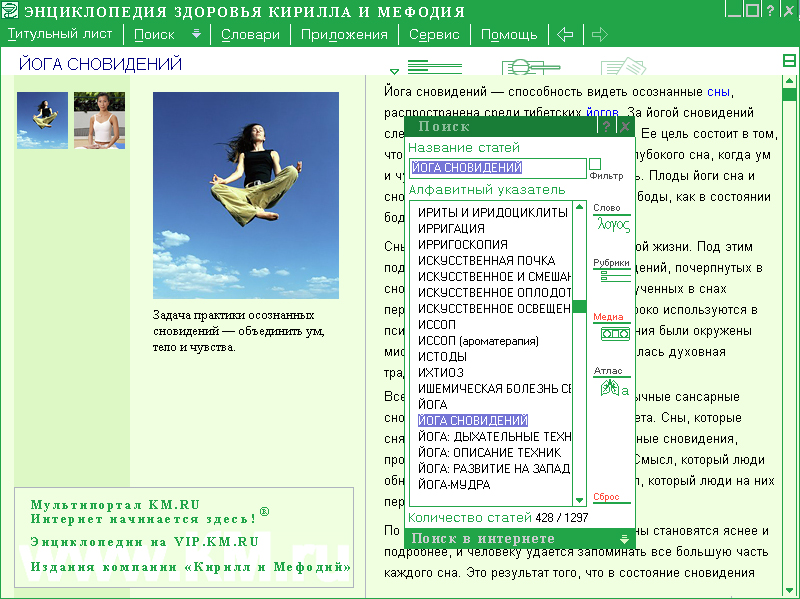Viewport: 800px width, 599px height.
Task: Select ИХТИОЗ in the index
Action: click(x=440, y=372)
